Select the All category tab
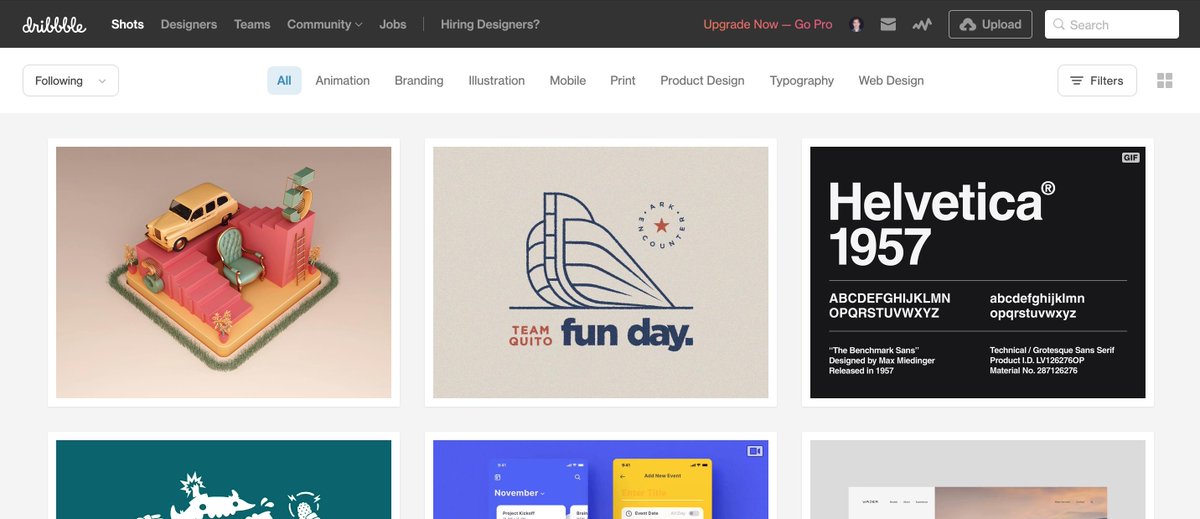This screenshot has width=1200, height=519. coord(284,81)
